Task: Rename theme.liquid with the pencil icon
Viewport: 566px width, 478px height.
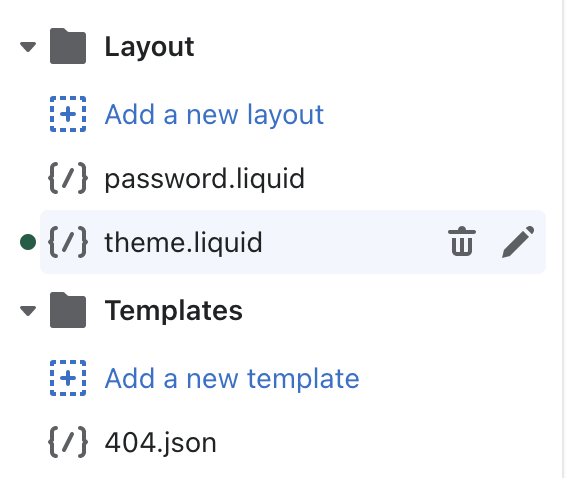Action: [x=518, y=242]
